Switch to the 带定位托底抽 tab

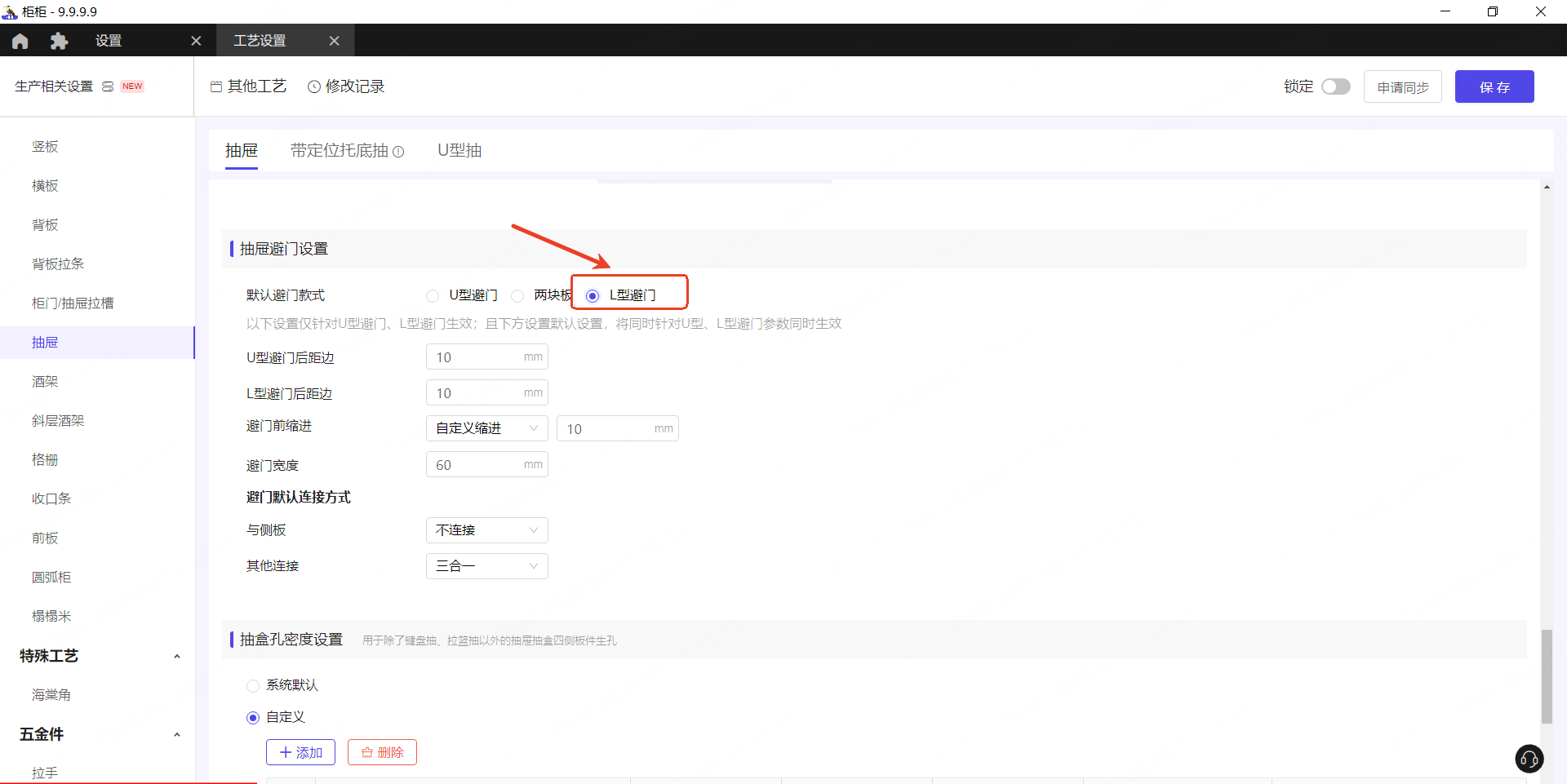pyautogui.click(x=340, y=151)
